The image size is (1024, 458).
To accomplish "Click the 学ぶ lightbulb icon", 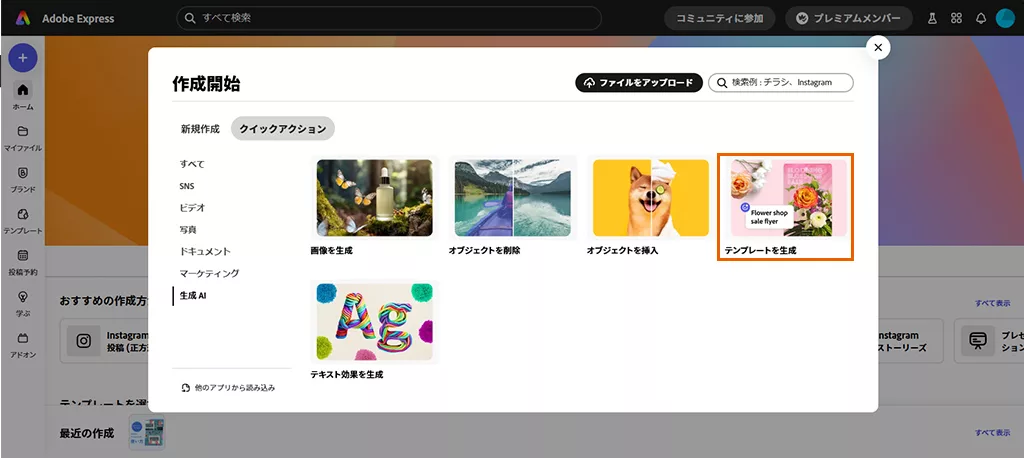I will point(23,298).
